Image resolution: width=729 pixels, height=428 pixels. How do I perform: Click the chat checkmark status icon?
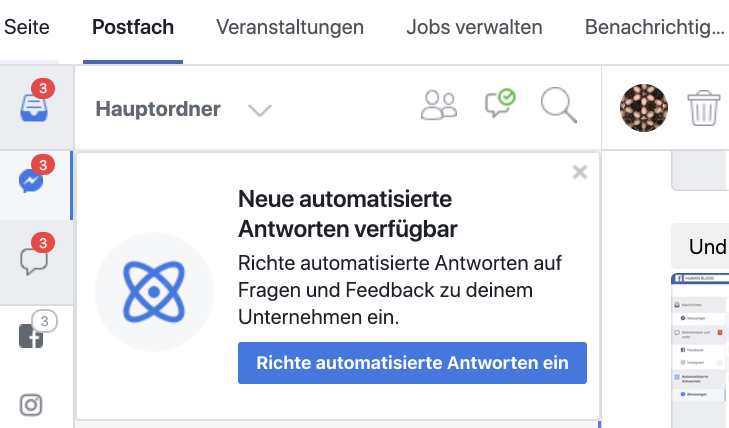point(499,104)
